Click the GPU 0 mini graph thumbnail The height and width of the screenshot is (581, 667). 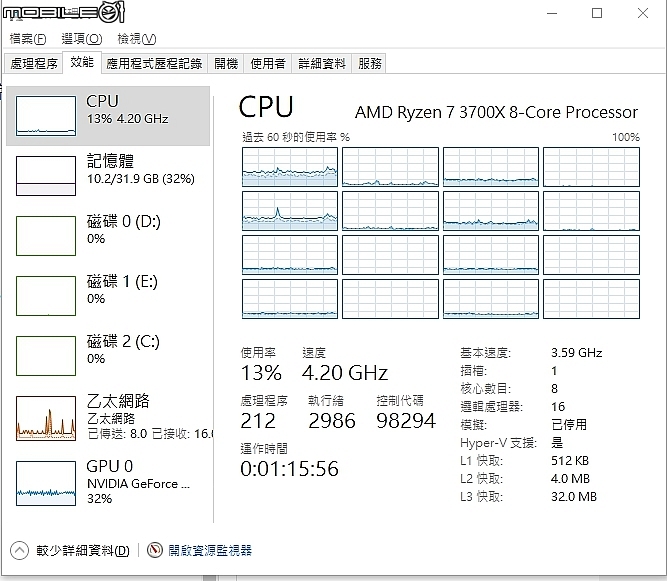coord(46,483)
